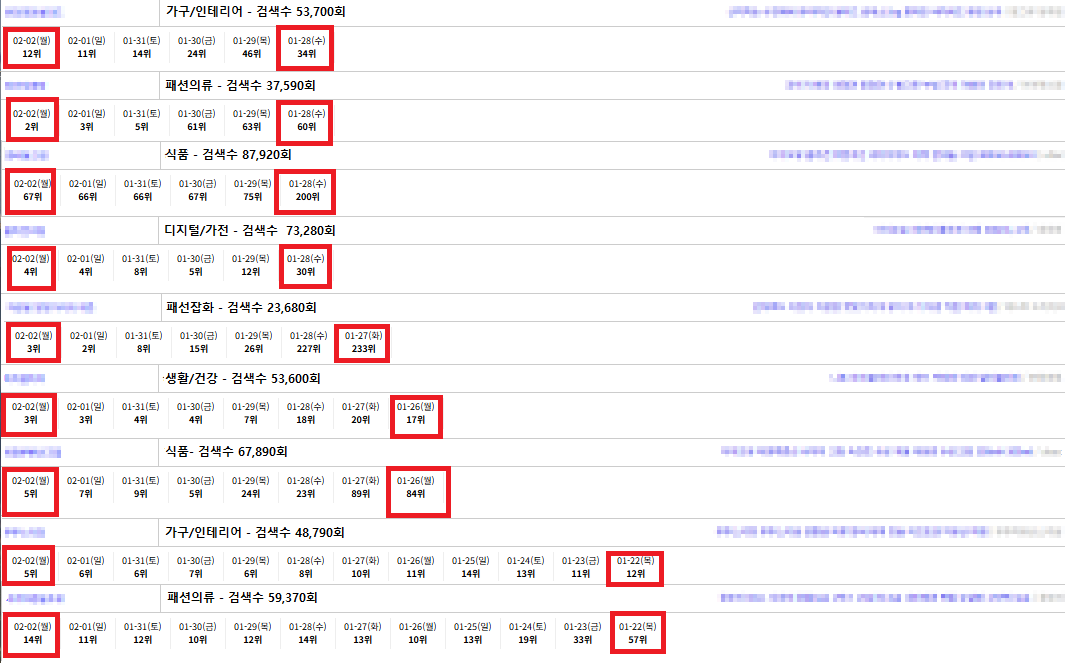Select the 01-28(수) cell showing 200위
Image resolution: width=1065 pixels, height=663 pixels.
307,191
